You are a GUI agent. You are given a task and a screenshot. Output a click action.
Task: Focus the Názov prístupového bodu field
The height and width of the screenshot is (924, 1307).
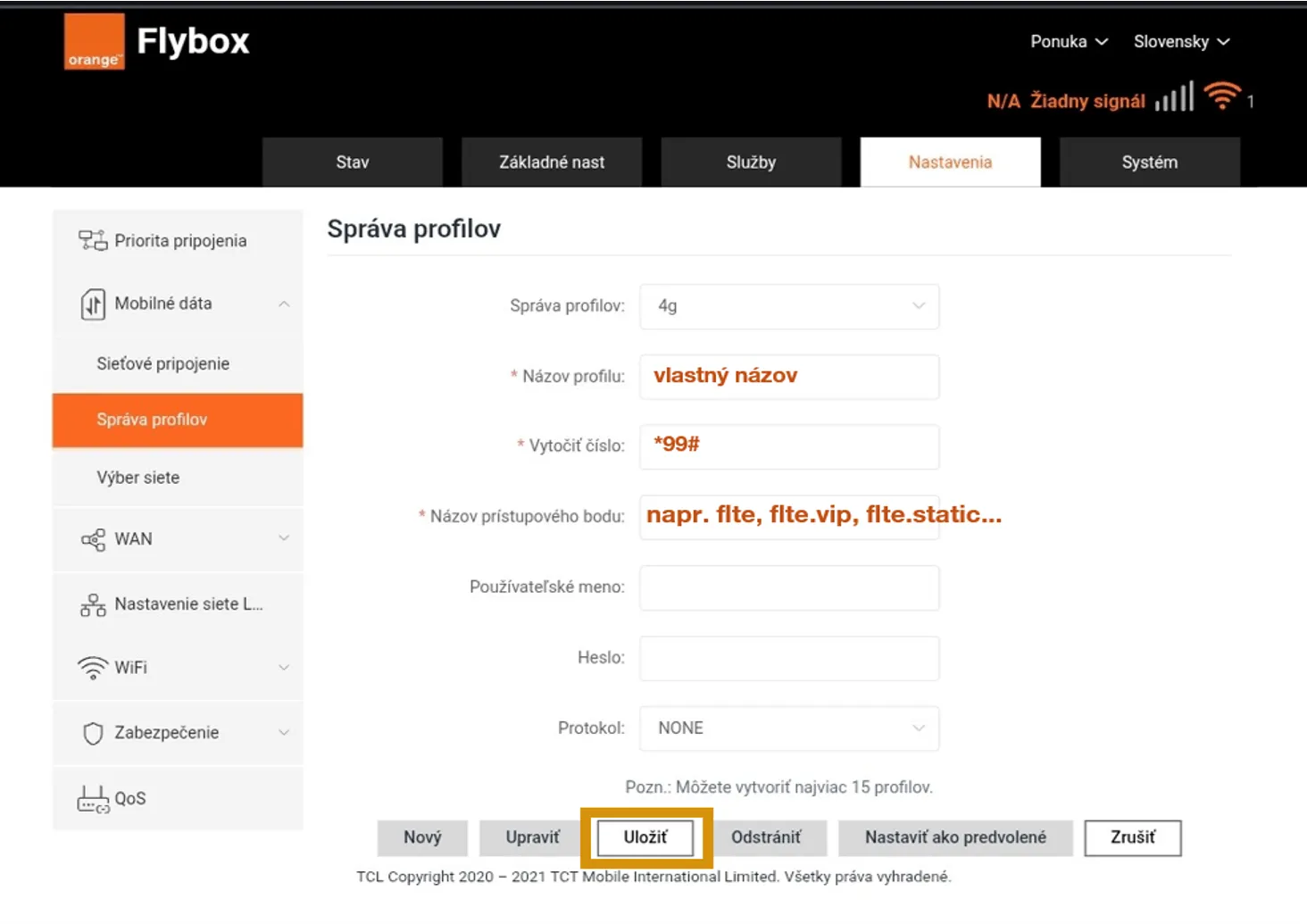pos(789,517)
